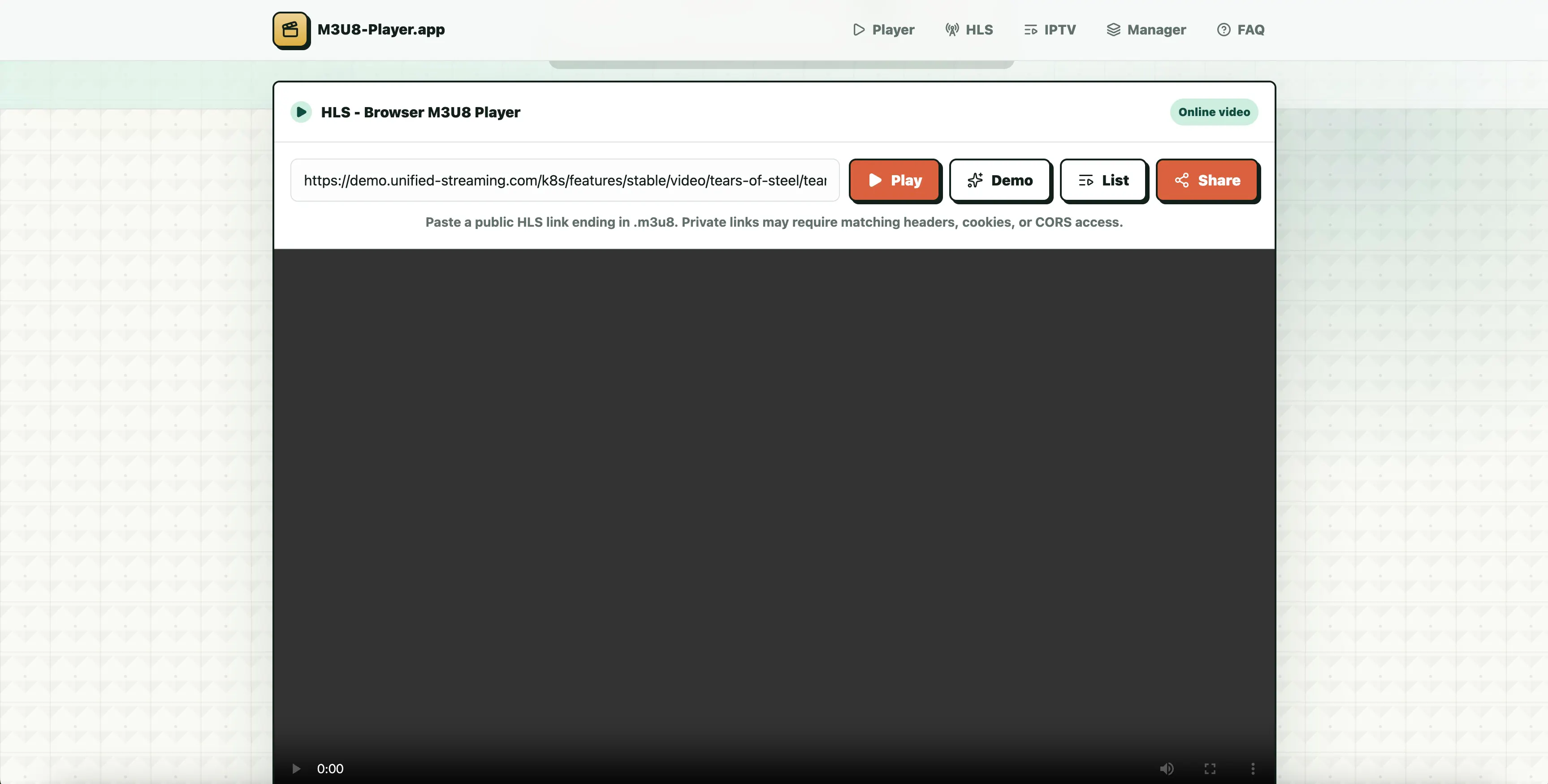Open the List button

1103,180
